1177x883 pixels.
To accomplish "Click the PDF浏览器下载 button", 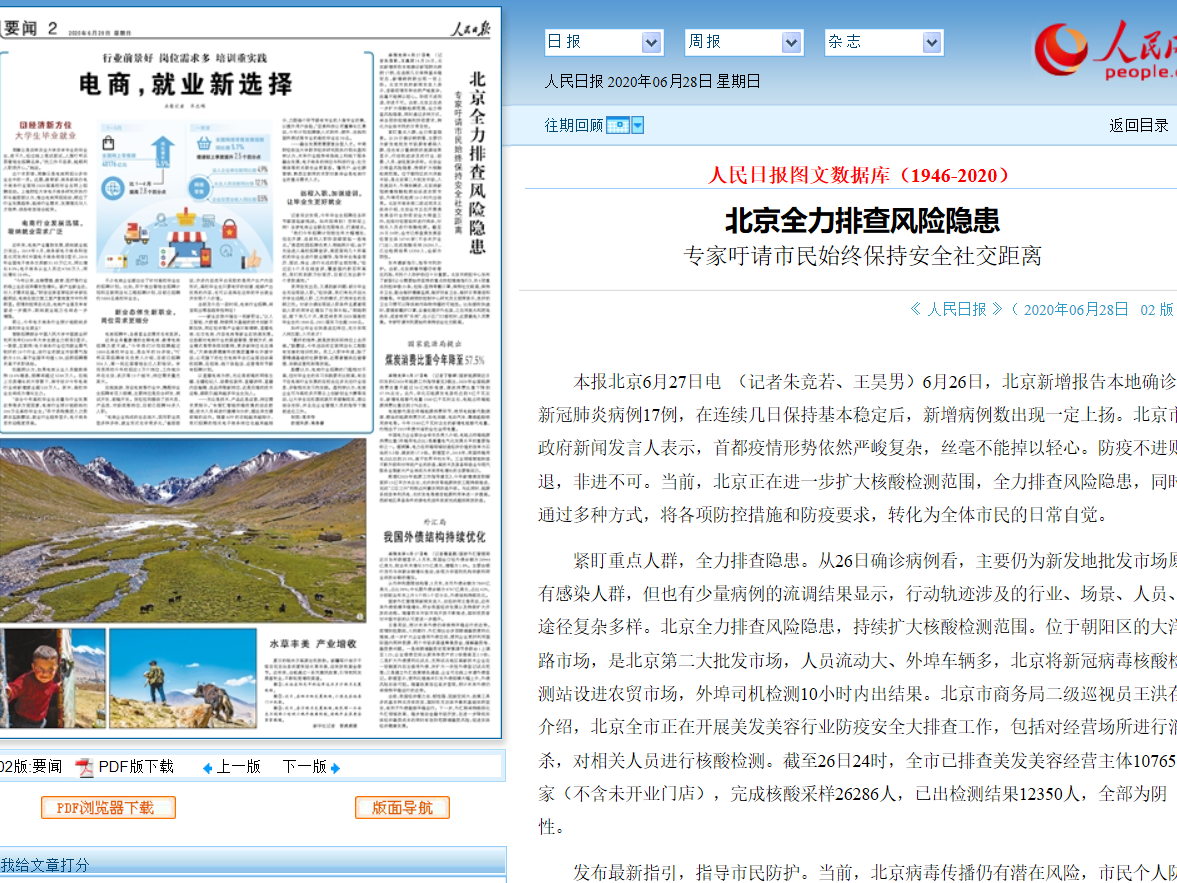I will click(x=108, y=808).
